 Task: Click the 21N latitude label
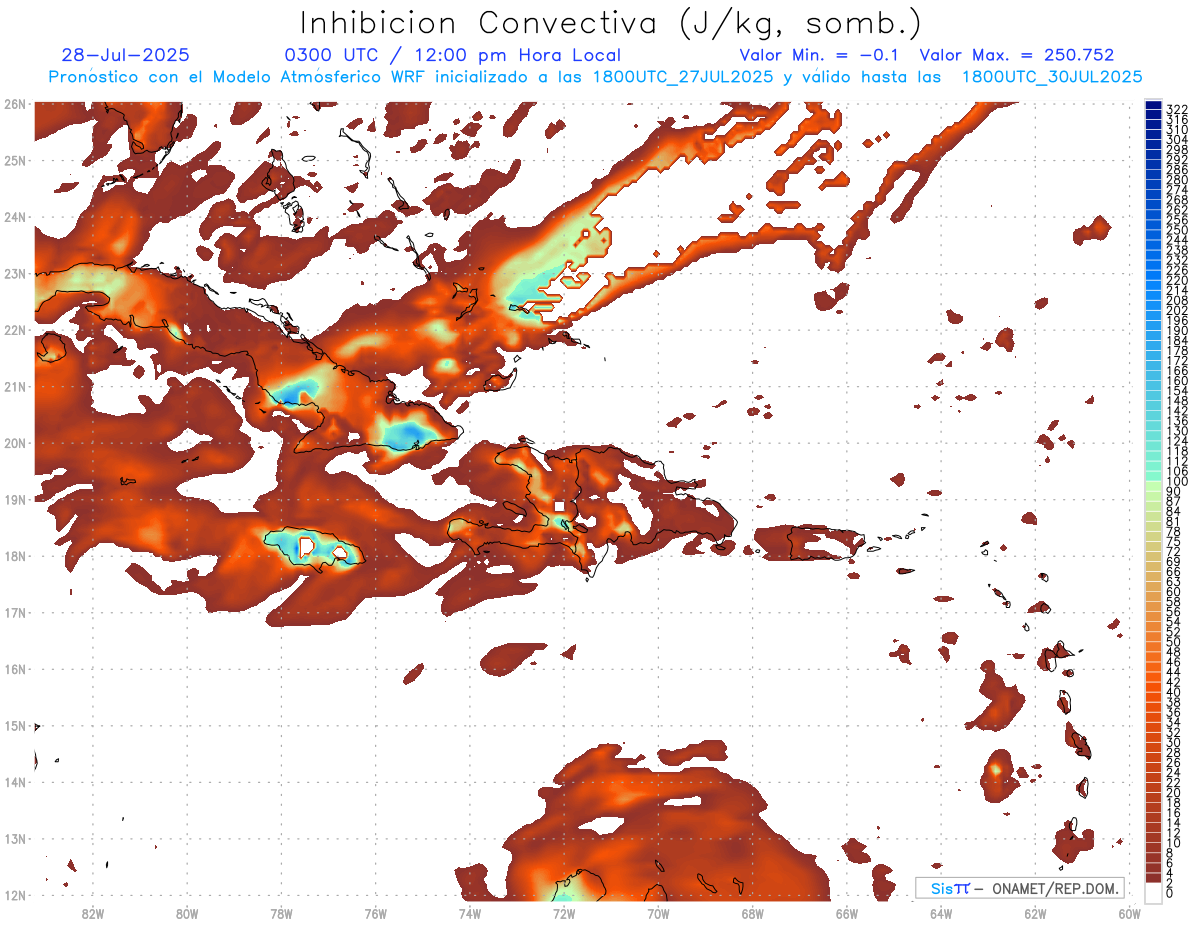(x=15, y=386)
